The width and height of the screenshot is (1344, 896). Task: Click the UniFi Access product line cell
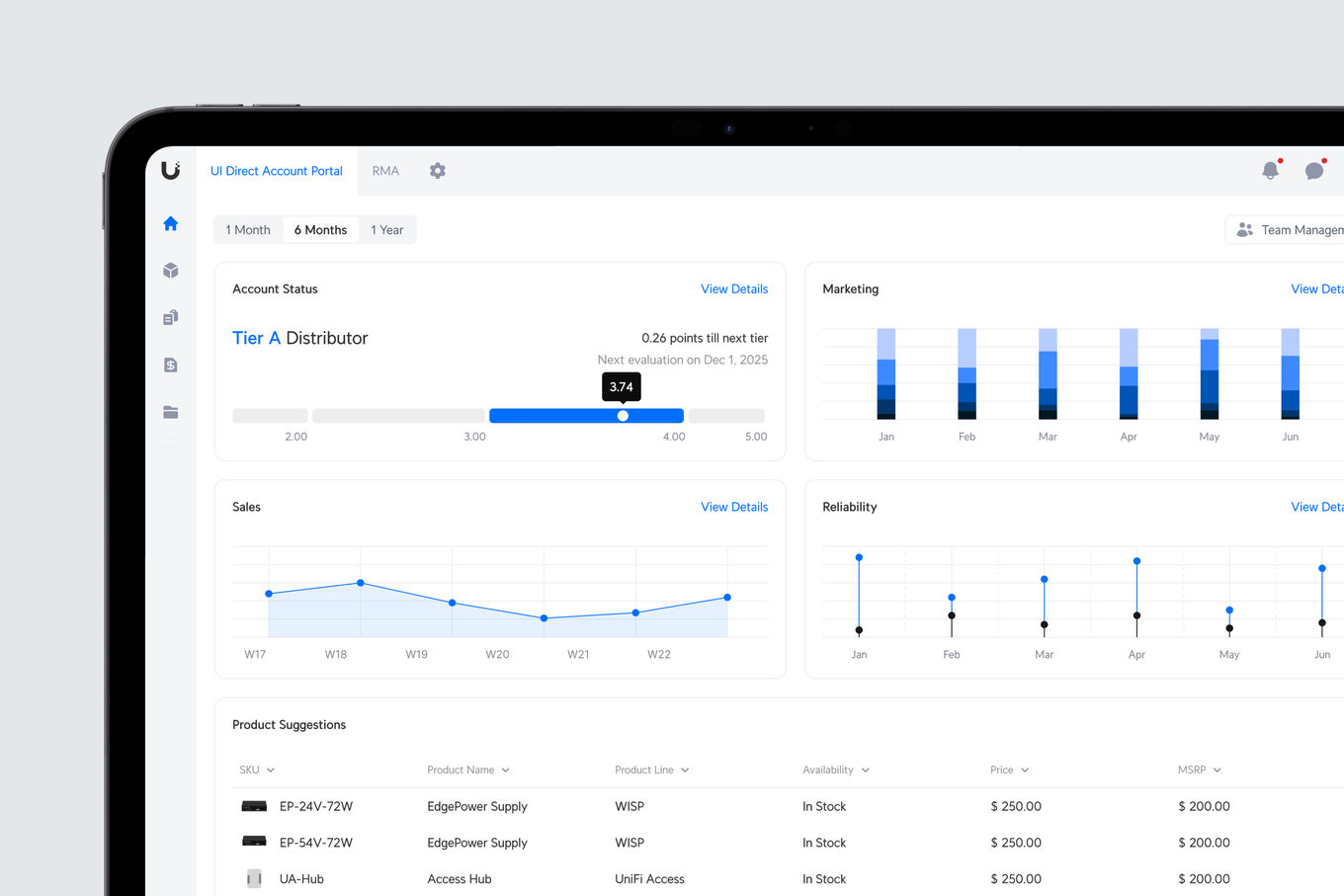[x=649, y=879]
